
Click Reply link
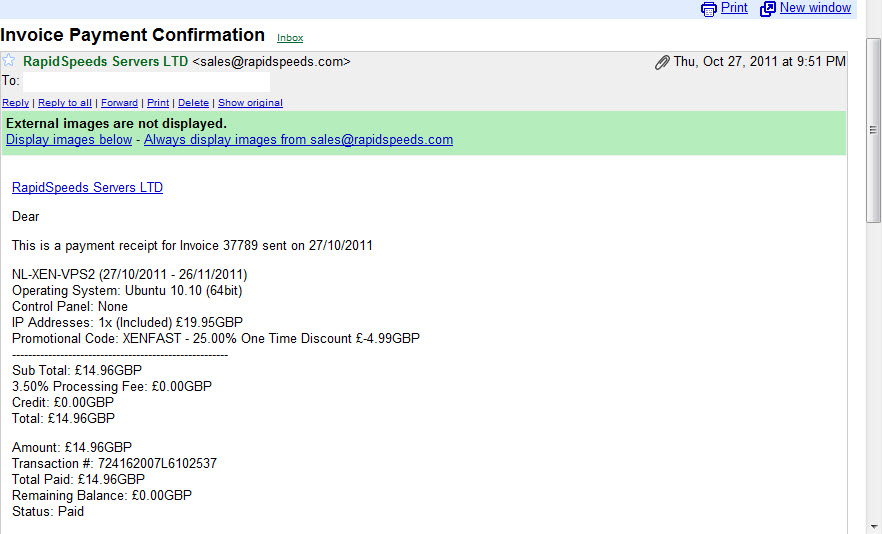(x=16, y=102)
